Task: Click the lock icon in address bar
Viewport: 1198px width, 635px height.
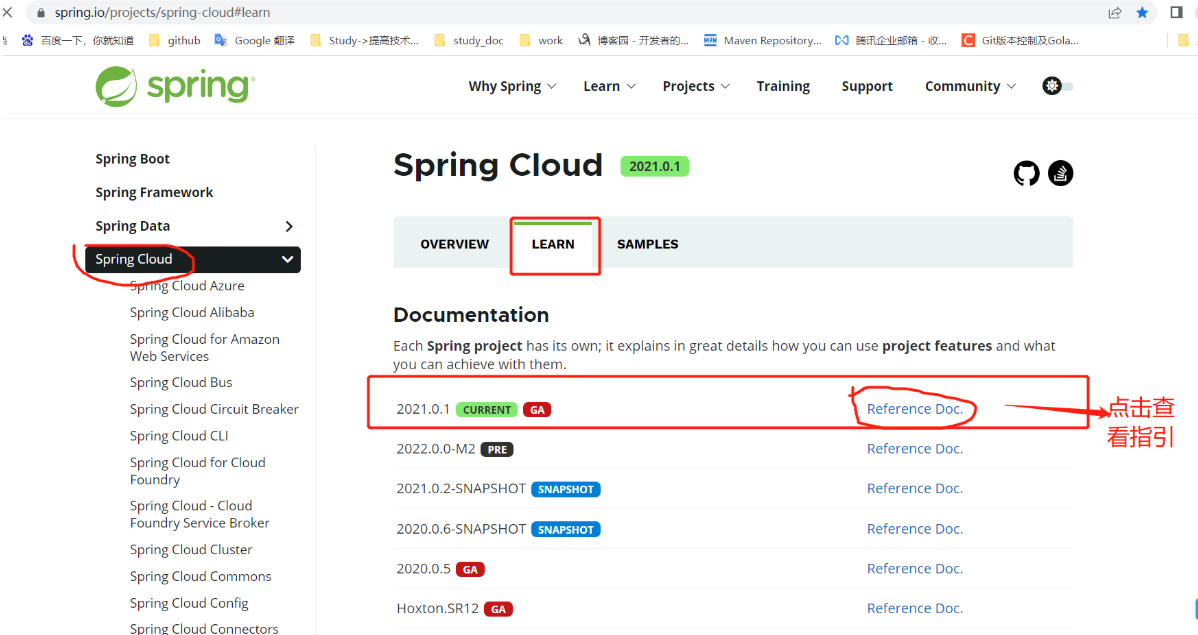Action: click(41, 13)
